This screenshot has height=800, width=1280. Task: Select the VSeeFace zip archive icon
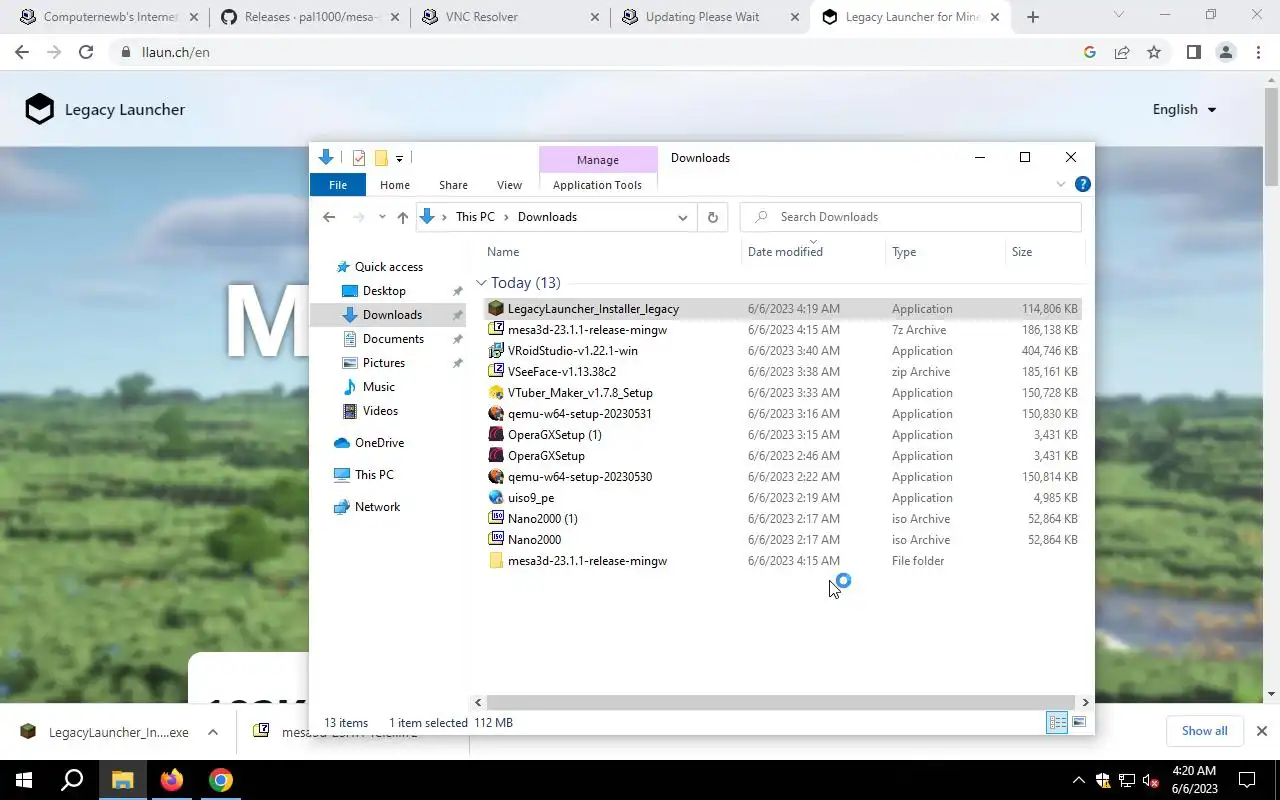pyautogui.click(x=495, y=372)
